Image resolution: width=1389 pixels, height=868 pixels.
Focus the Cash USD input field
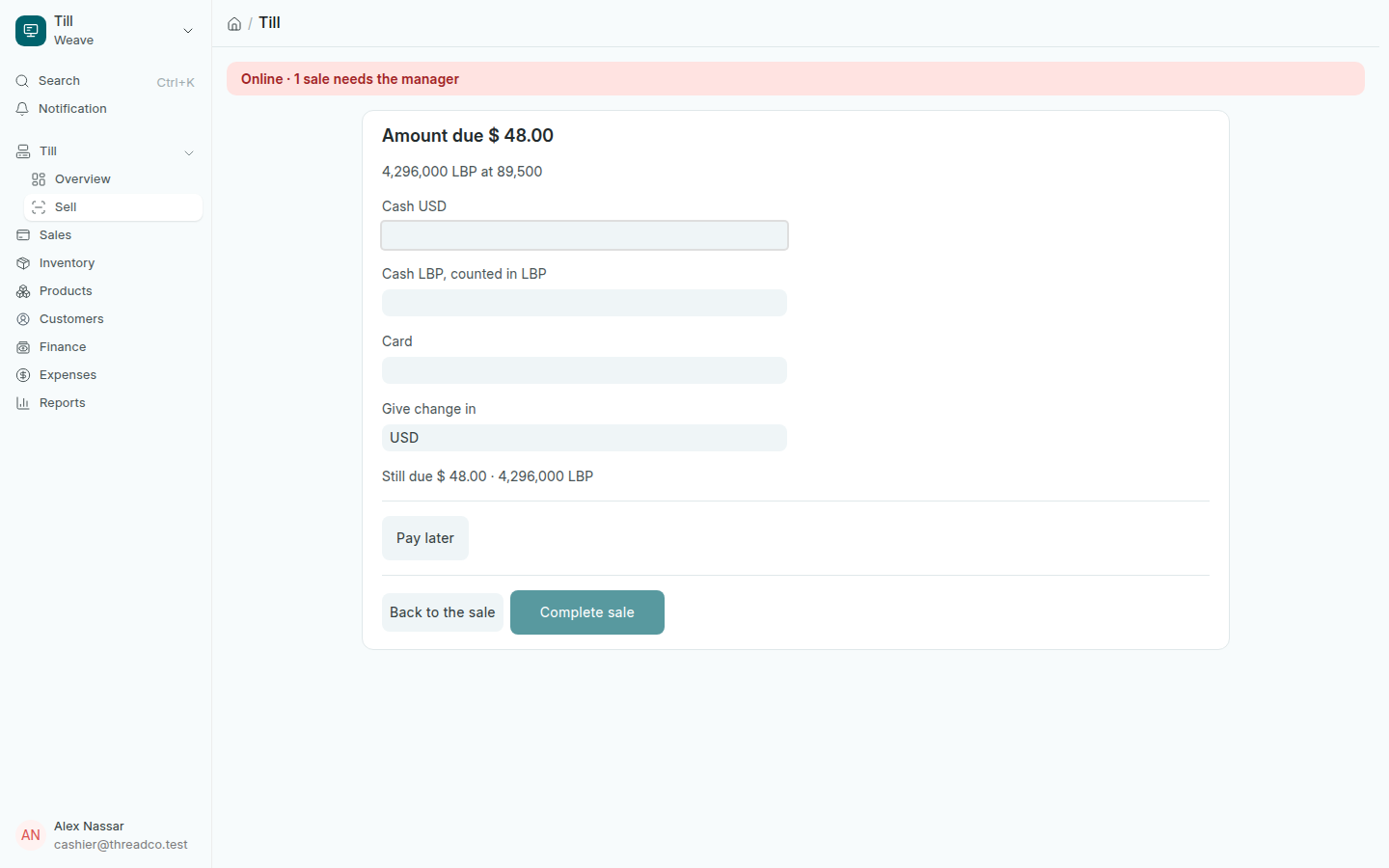point(585,235)
